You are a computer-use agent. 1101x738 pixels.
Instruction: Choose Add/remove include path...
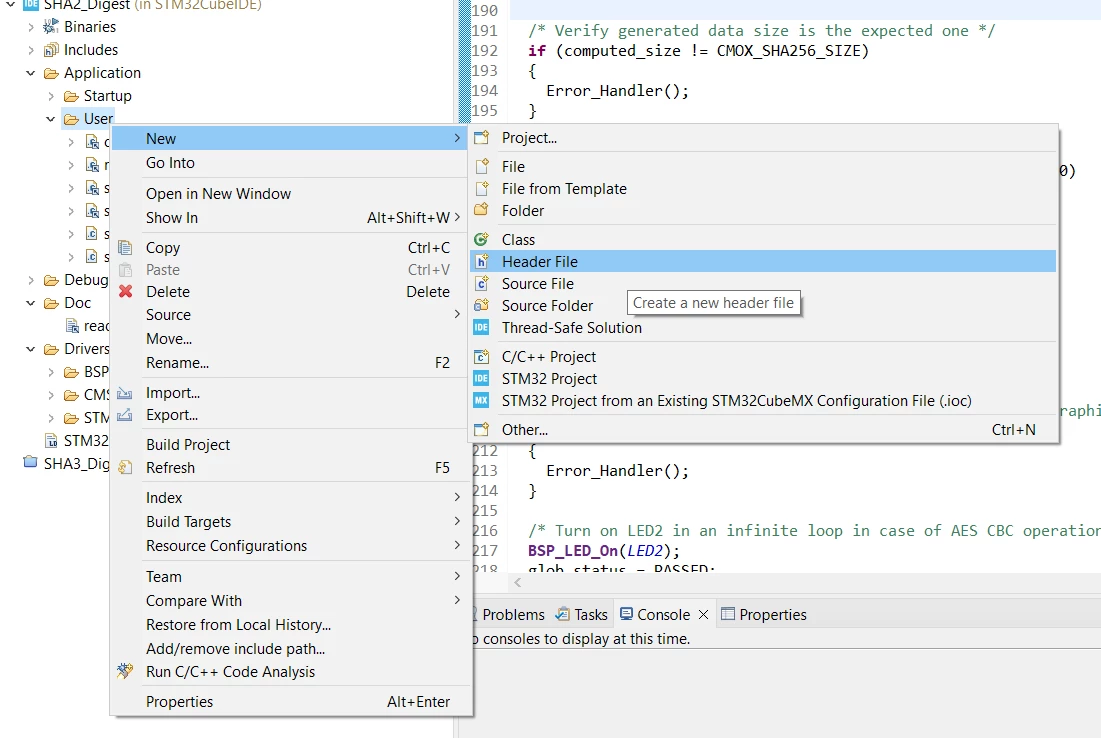291,649
